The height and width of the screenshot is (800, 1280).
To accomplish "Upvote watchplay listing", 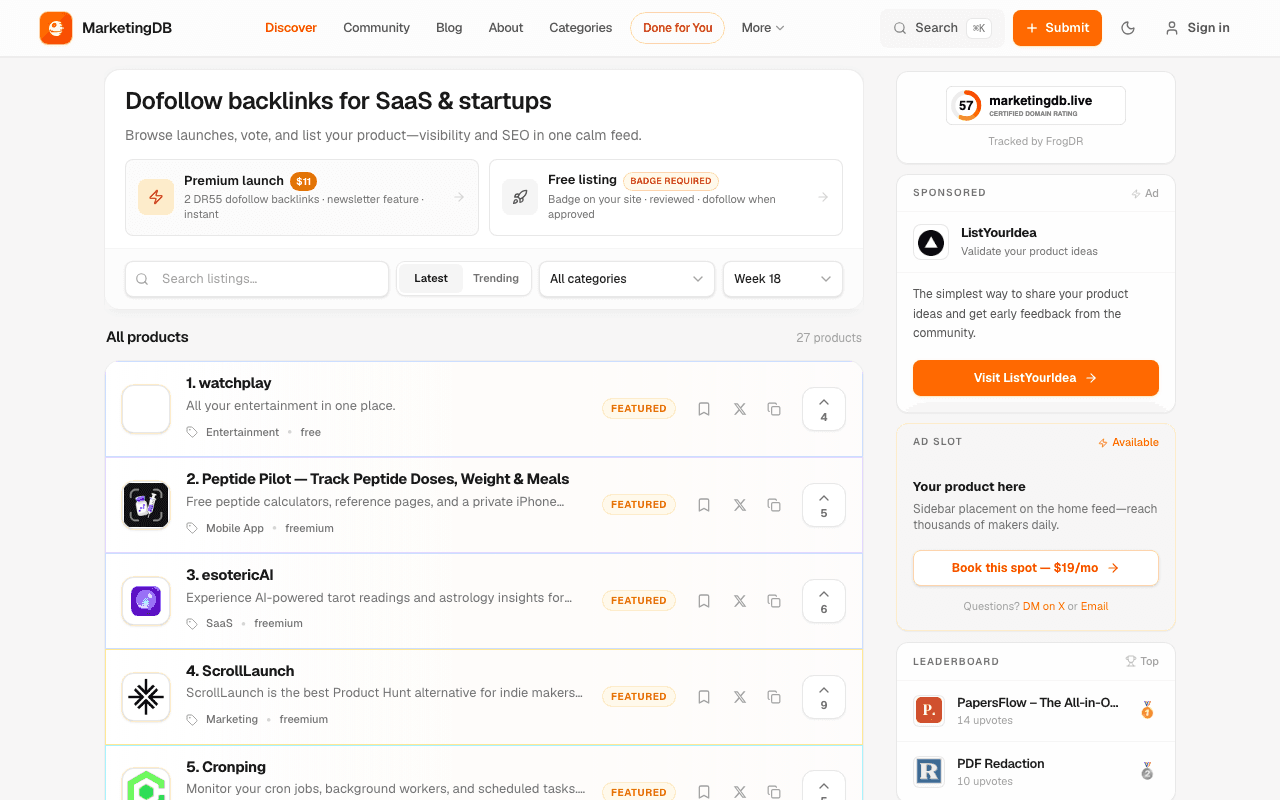I will coord(824,409).
